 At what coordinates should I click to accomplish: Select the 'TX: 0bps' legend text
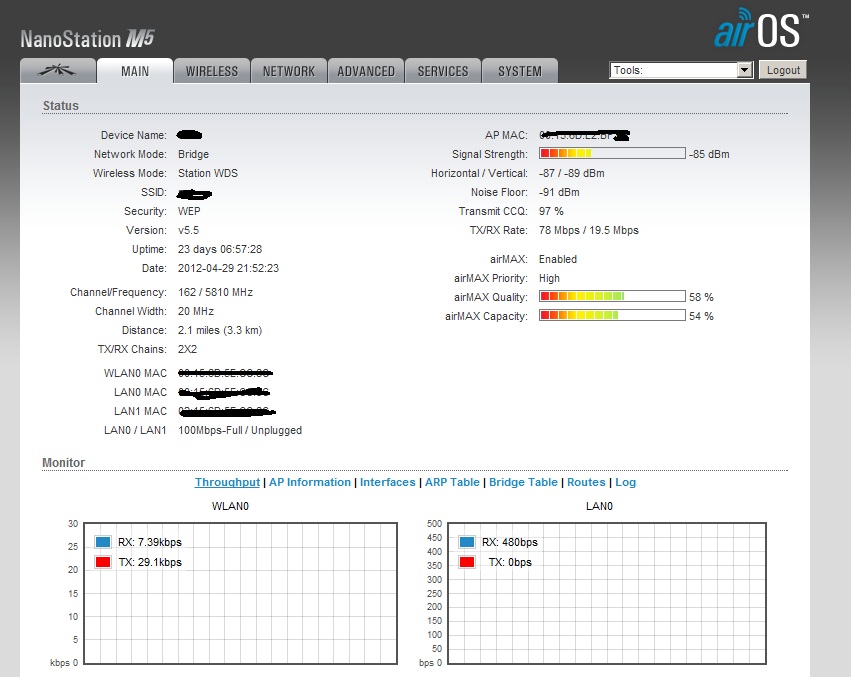[510, 562]
